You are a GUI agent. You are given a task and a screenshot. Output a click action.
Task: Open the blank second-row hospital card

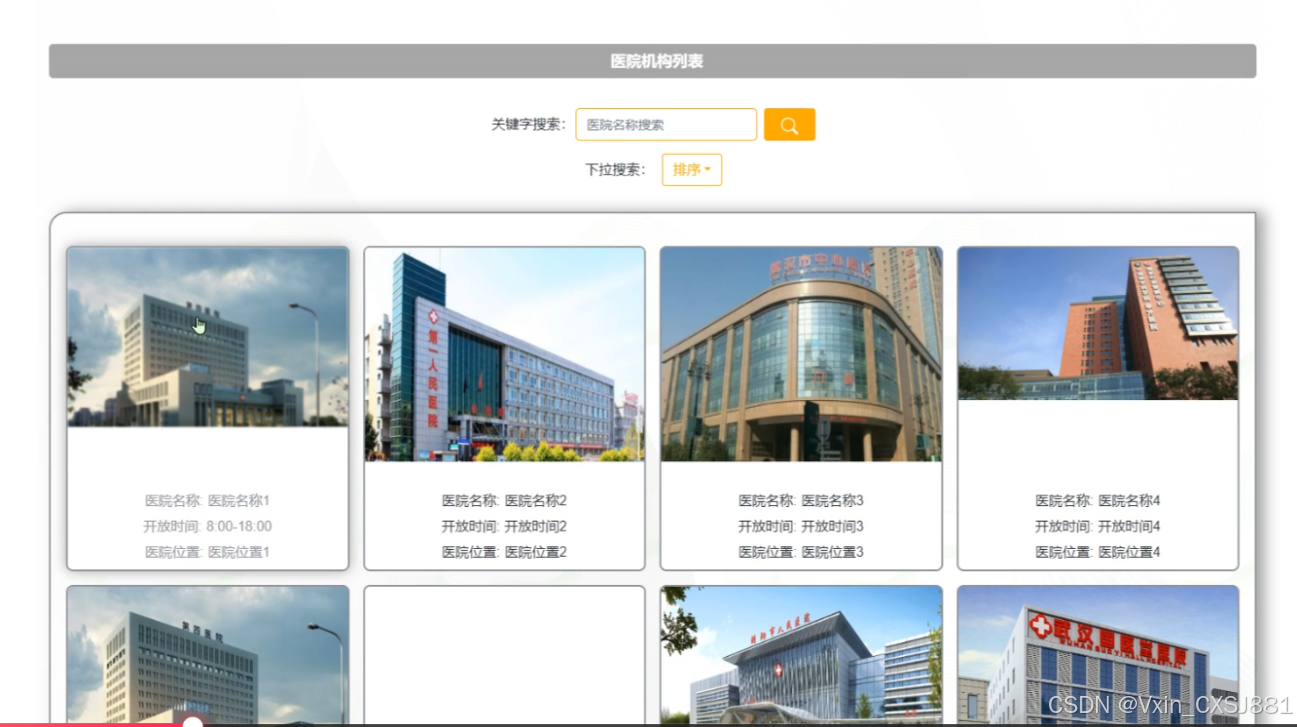[x=504, y=653]
